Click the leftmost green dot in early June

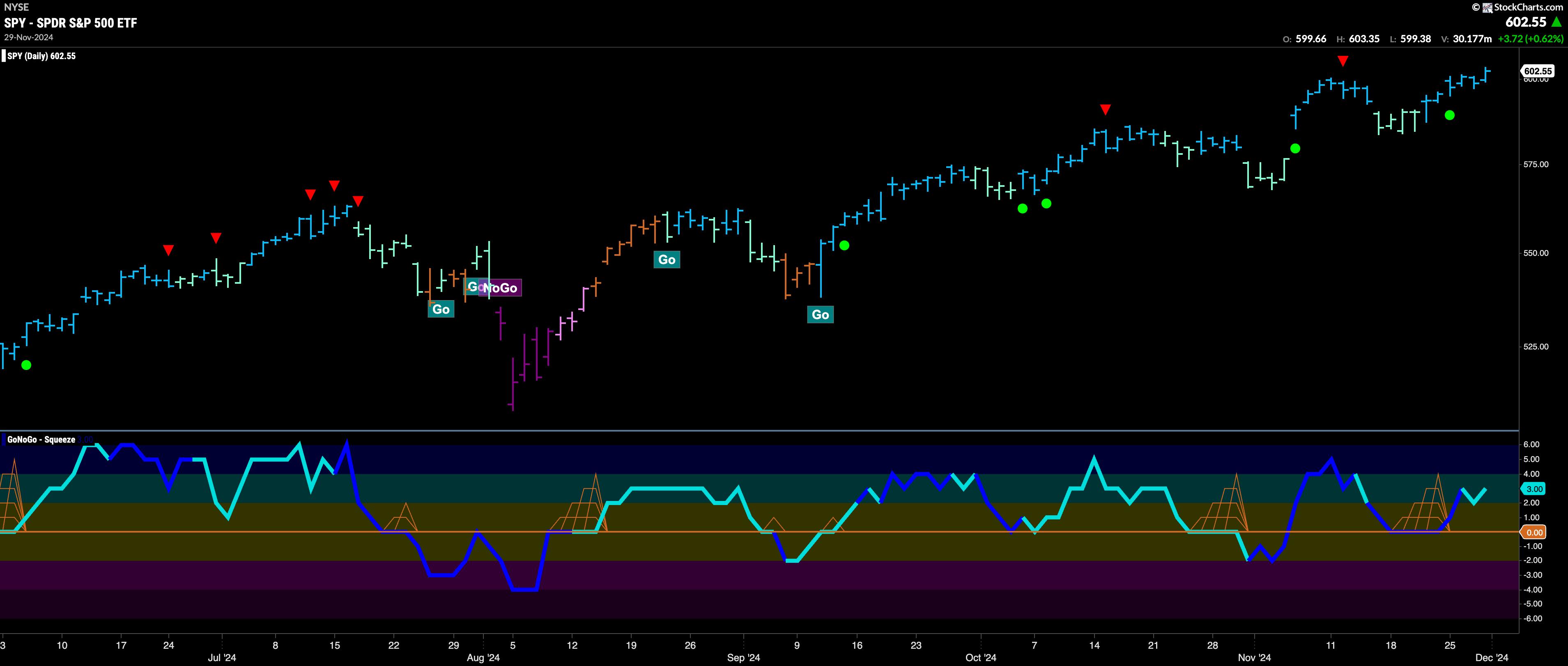[26, 365]
